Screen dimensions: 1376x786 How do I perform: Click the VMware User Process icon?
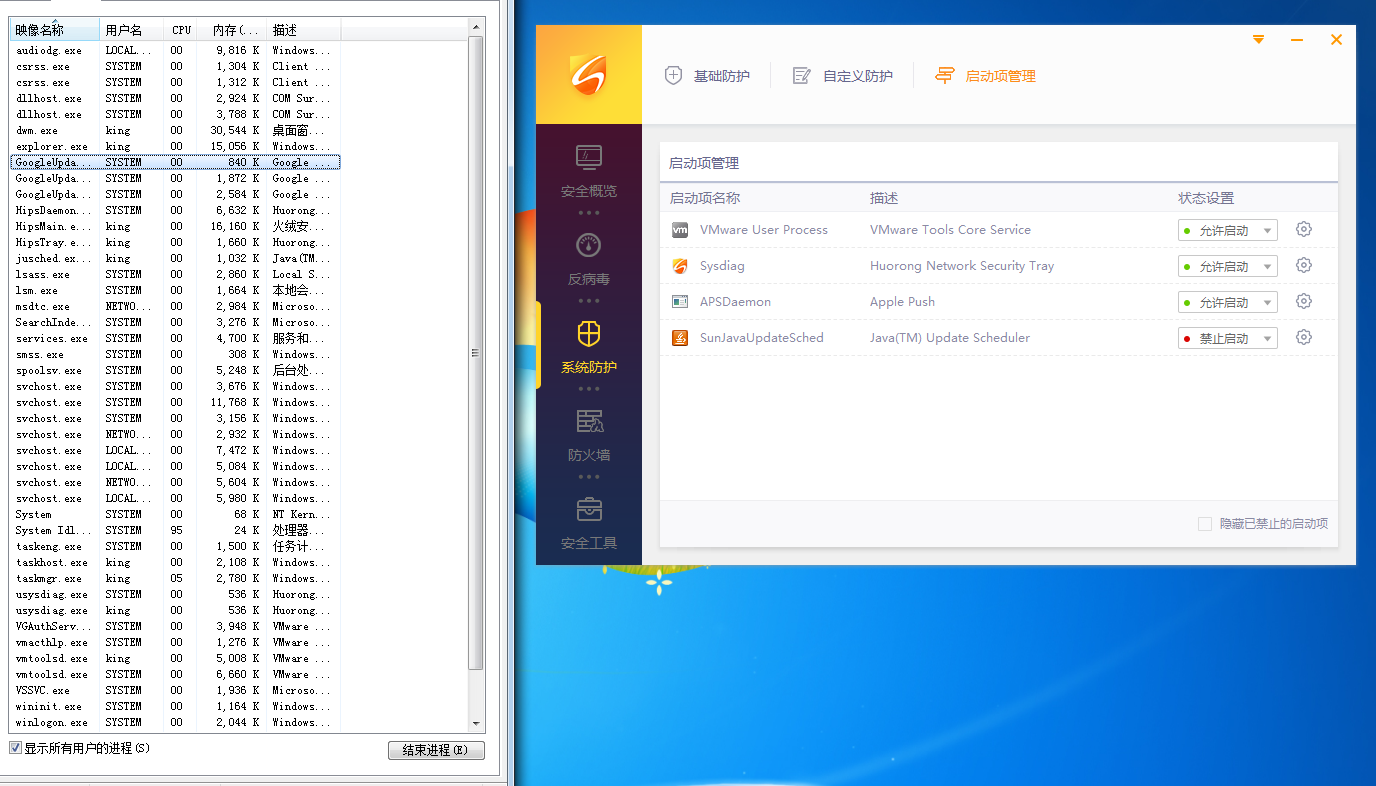point(680,230)
